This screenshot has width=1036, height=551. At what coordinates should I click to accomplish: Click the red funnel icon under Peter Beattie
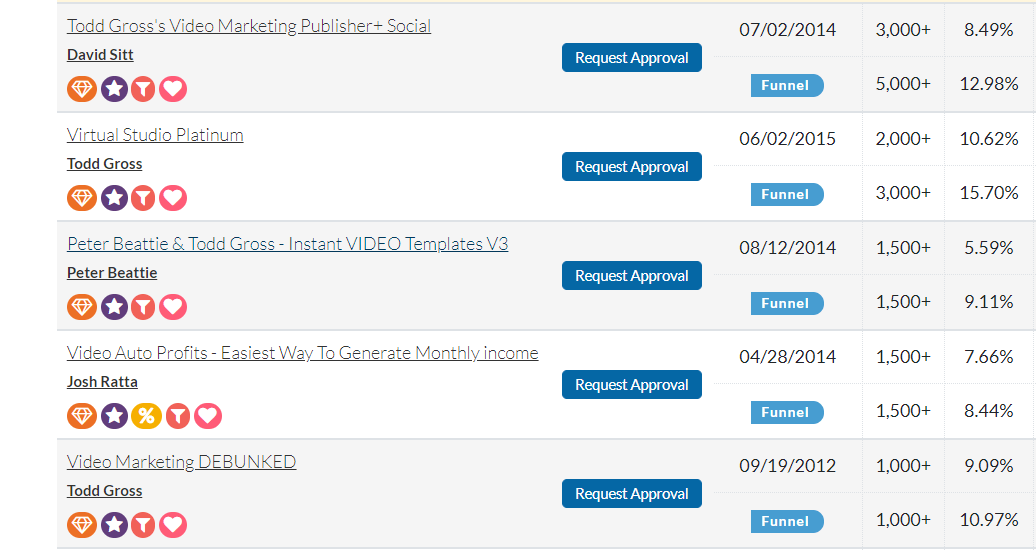coord(143,307)
